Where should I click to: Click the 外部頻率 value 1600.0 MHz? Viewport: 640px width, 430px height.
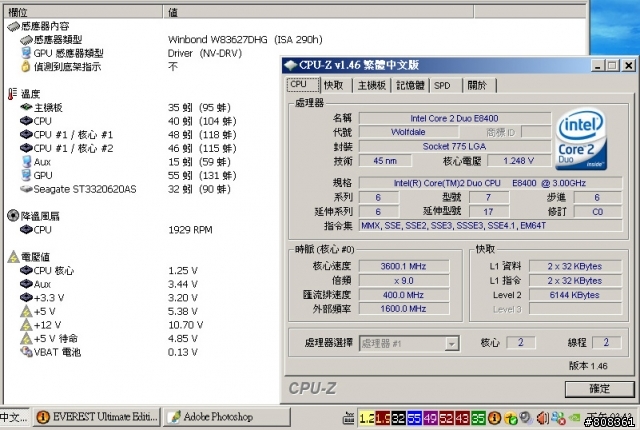[x=404, y=309]
